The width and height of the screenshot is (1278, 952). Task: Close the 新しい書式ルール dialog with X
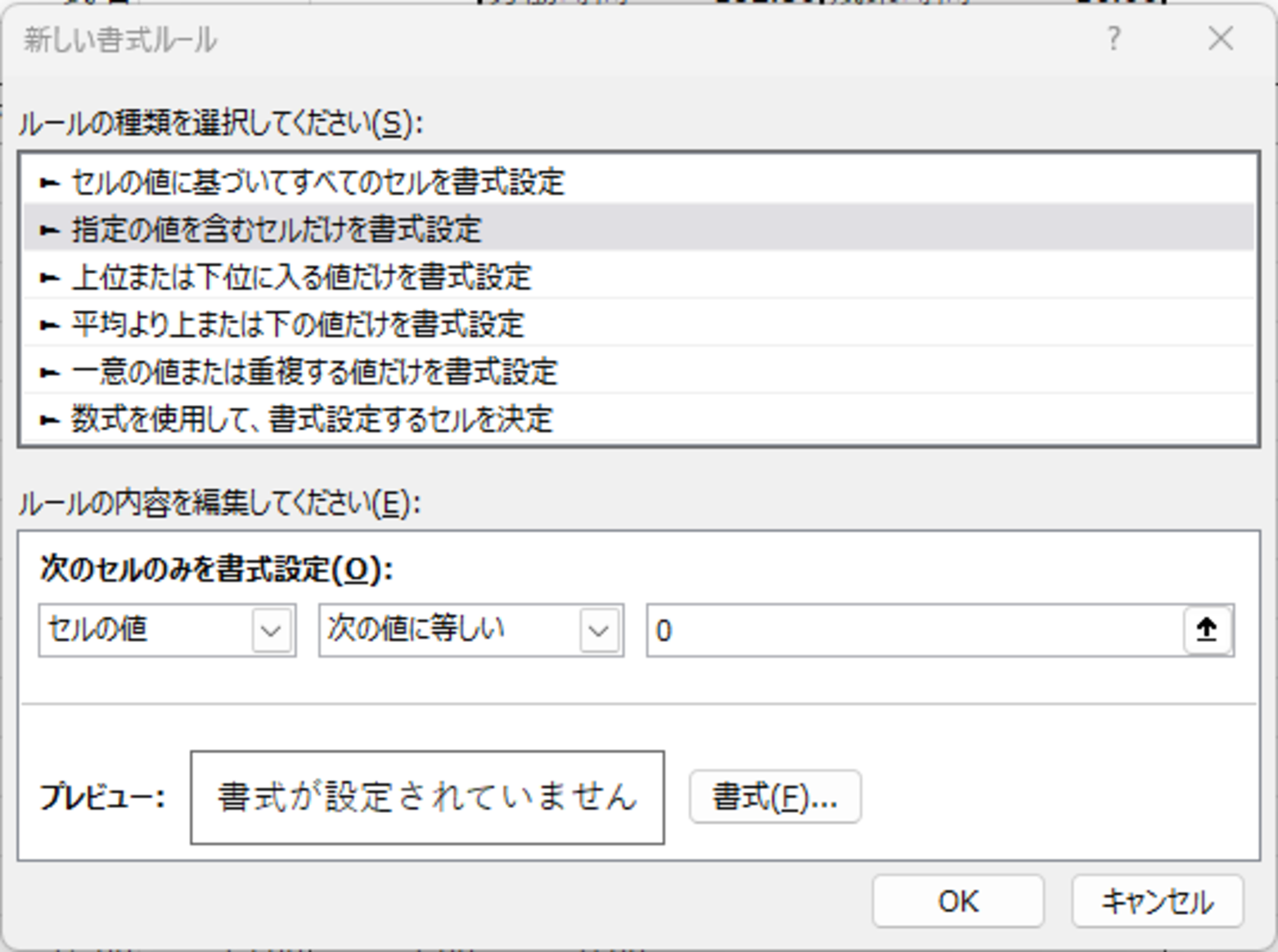1220,38
